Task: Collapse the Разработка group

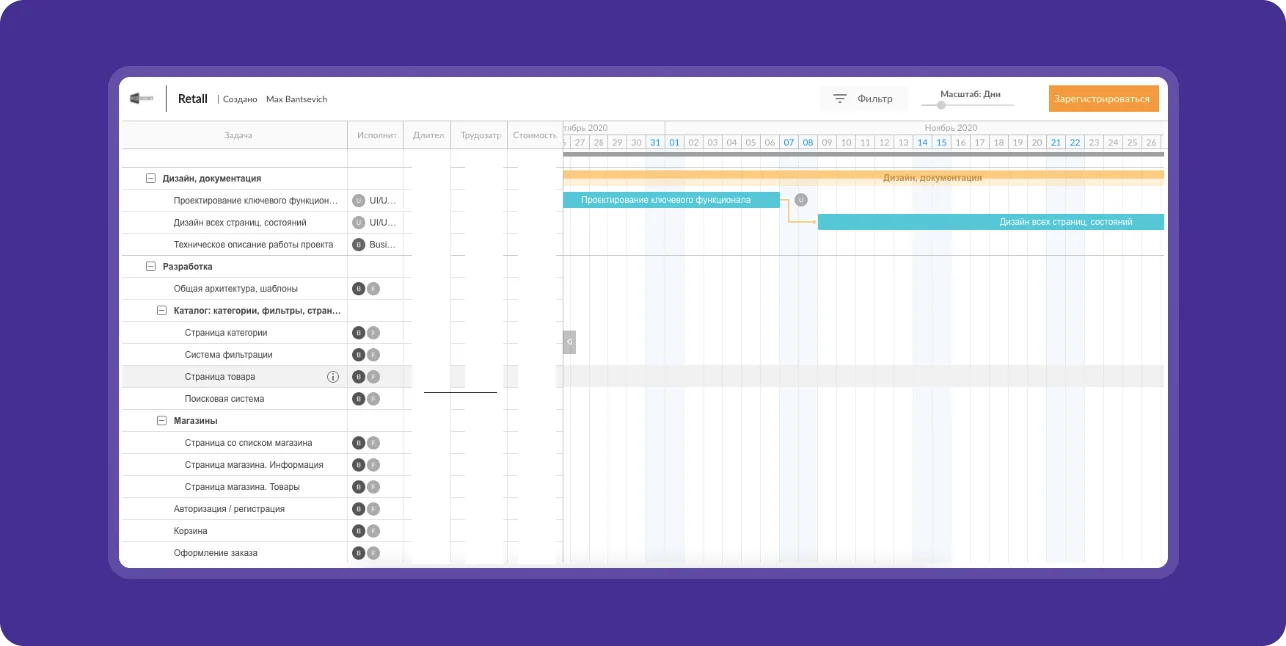Action: pyautogui.click(x=151, y=267)
